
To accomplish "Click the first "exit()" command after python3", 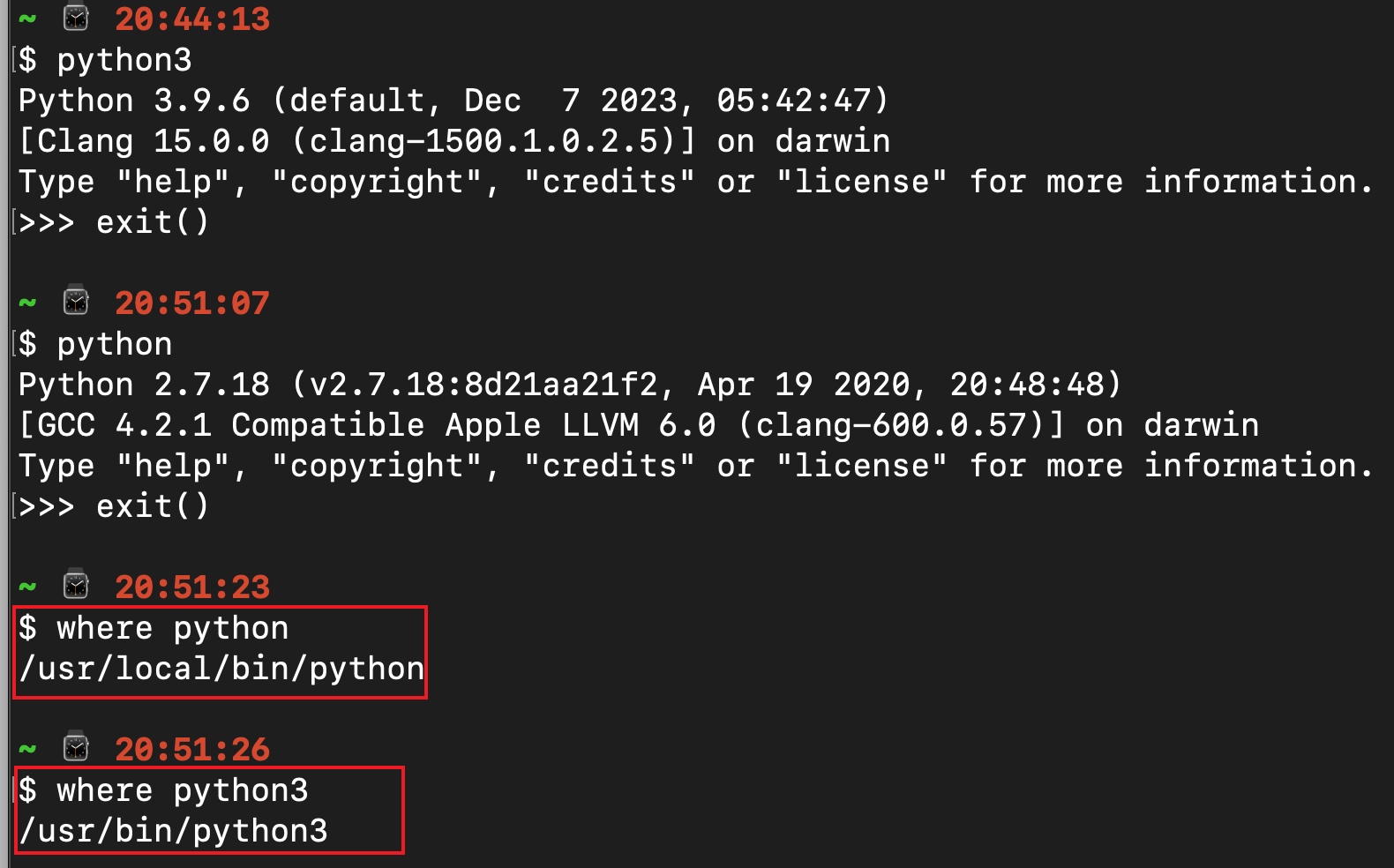I will coord(153,222).
